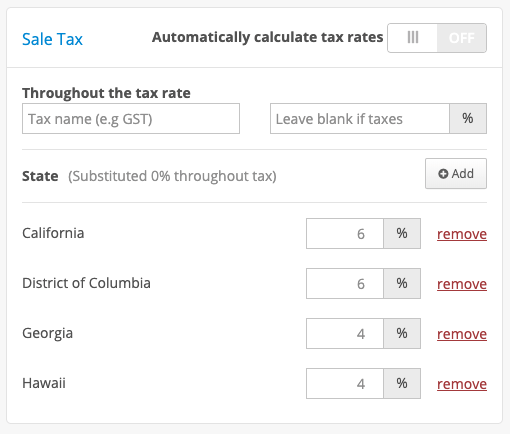Edit Georgia tax rate field
This screenshot has width=510, height=434.
pyautogui.click(x=345, y=334)
